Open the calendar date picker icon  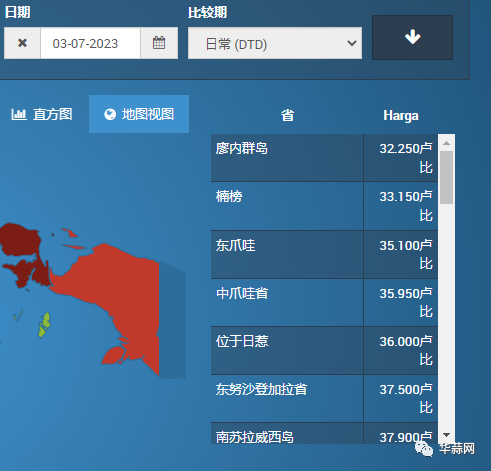pyautogui.click(x=159, y=43)
